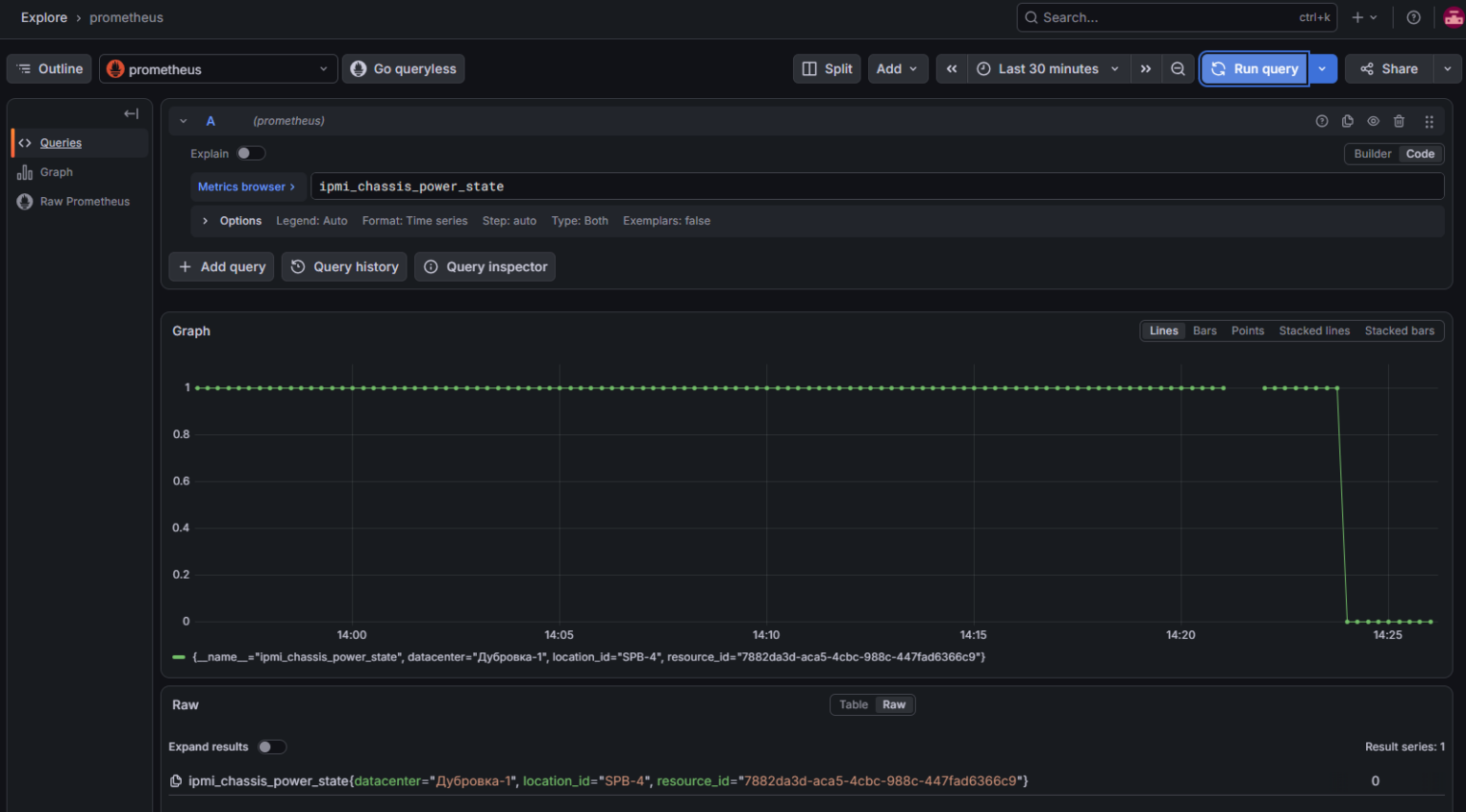The height and width of the screenshot is (812, 1466).
Task: Click the query A help icon
Action: (1322, 121)
